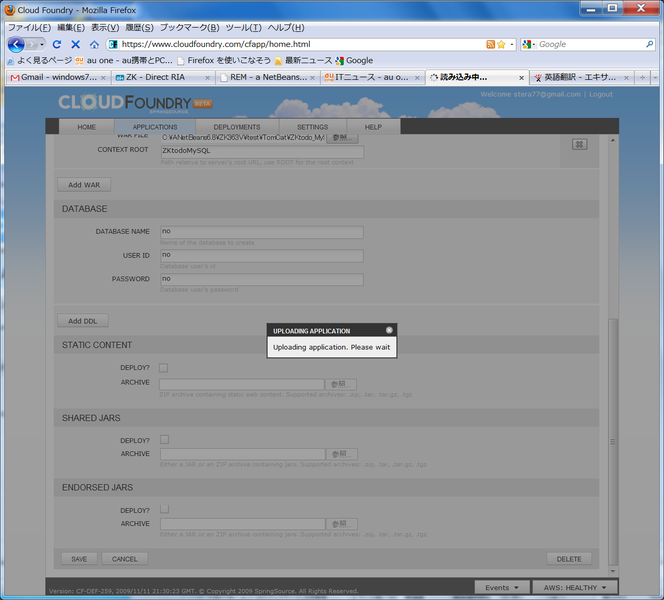Open the 履歴(S) menu
This screenshot has height=600, width=664.
pyautogui.click(x=139, y=28)
